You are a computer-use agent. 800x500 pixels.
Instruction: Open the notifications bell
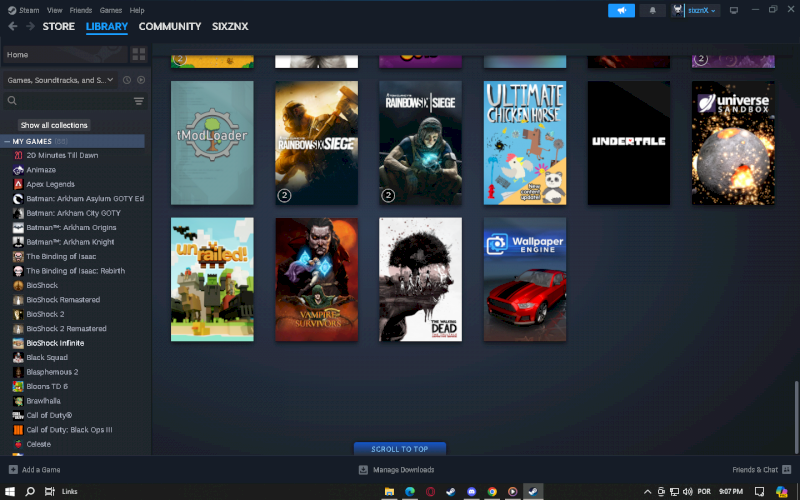653,10
